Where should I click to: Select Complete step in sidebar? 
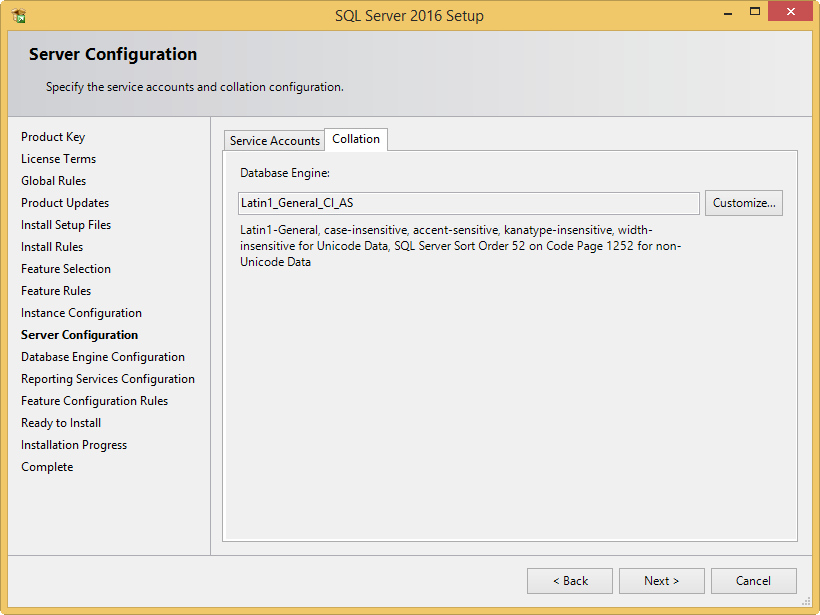47,466
